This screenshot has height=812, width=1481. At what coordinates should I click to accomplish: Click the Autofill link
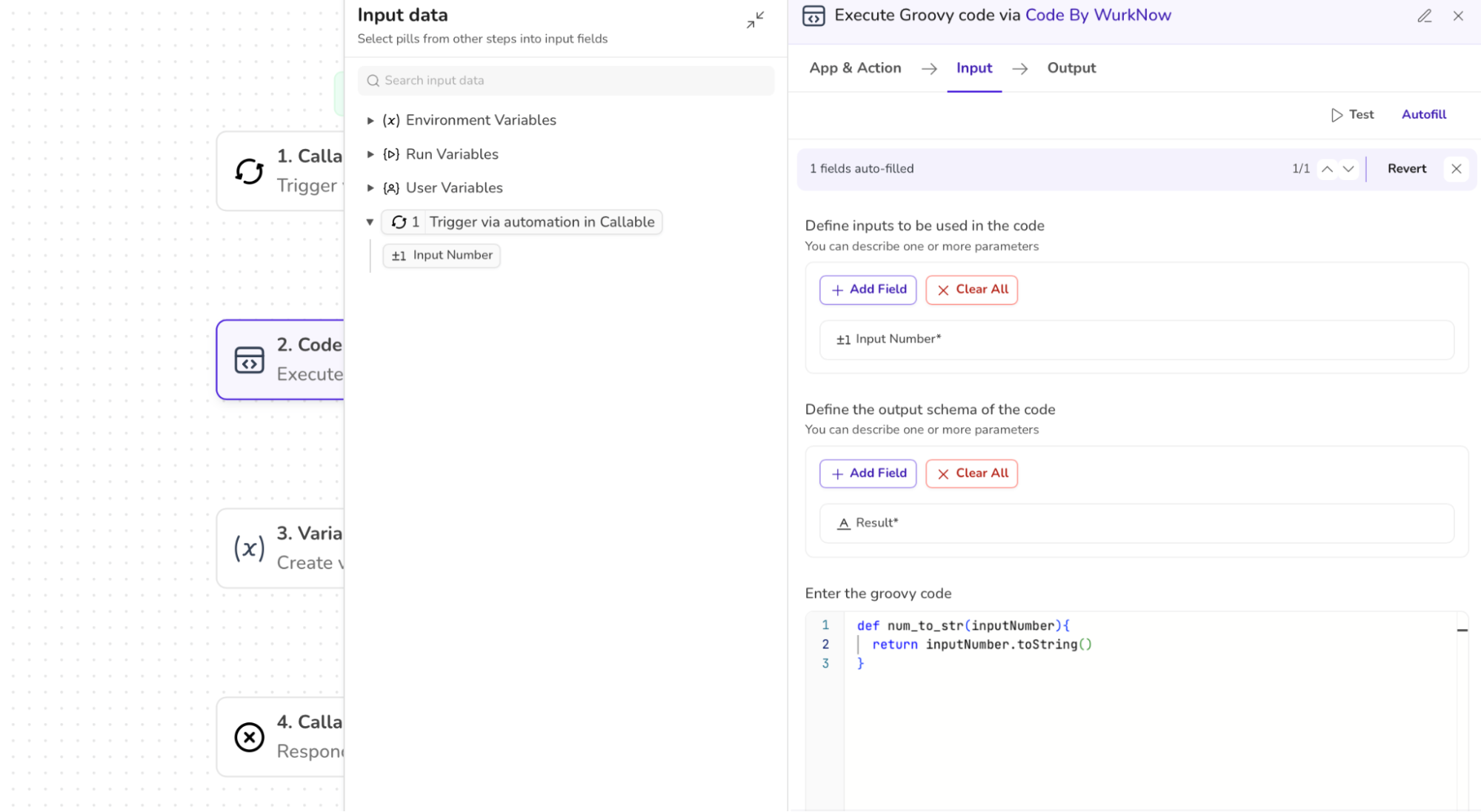point(1423,115)
